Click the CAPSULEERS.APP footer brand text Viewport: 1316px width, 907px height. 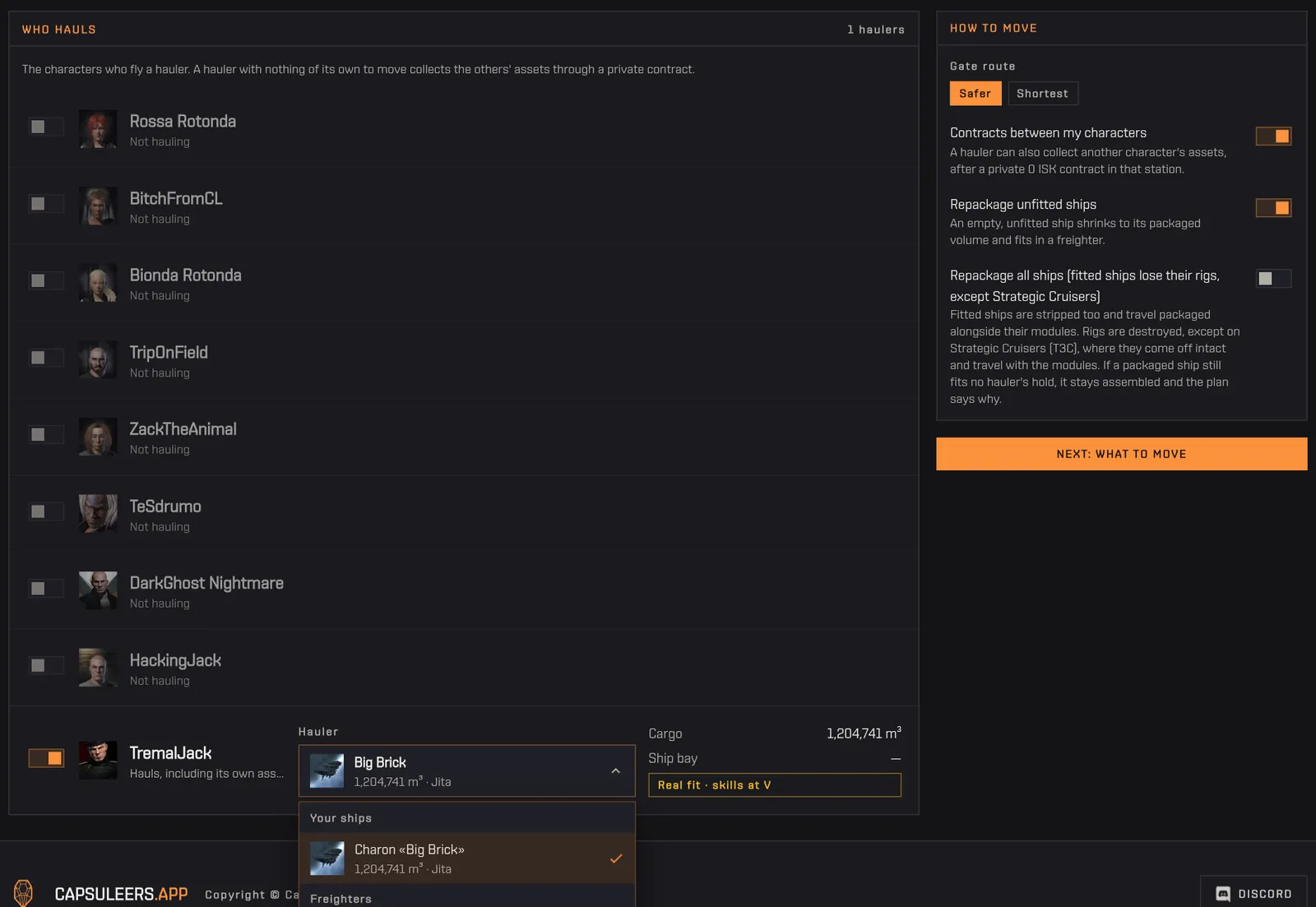click(121, 894)
